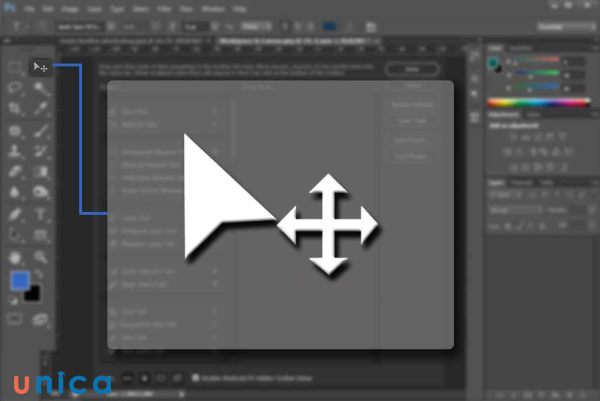Select the Eyedropper tool
The width and height of the screenshot is (600, 401).
pos(41,109)
